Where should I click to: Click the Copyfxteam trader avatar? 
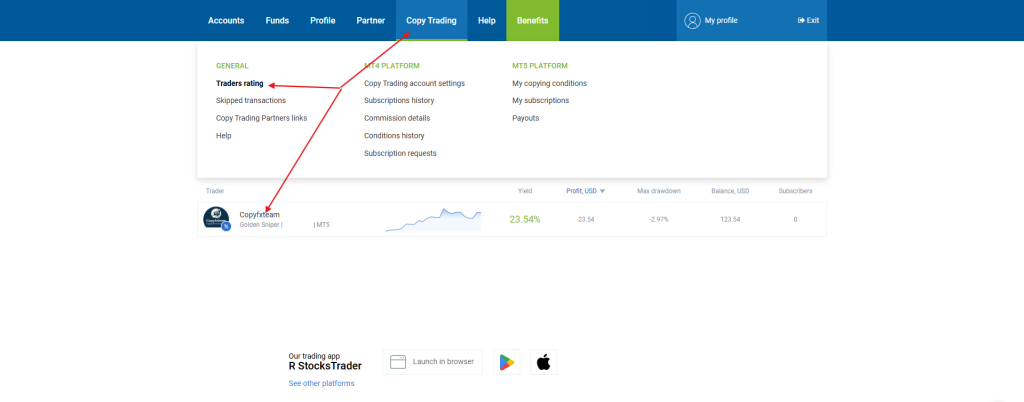click(x=215, y=218)
